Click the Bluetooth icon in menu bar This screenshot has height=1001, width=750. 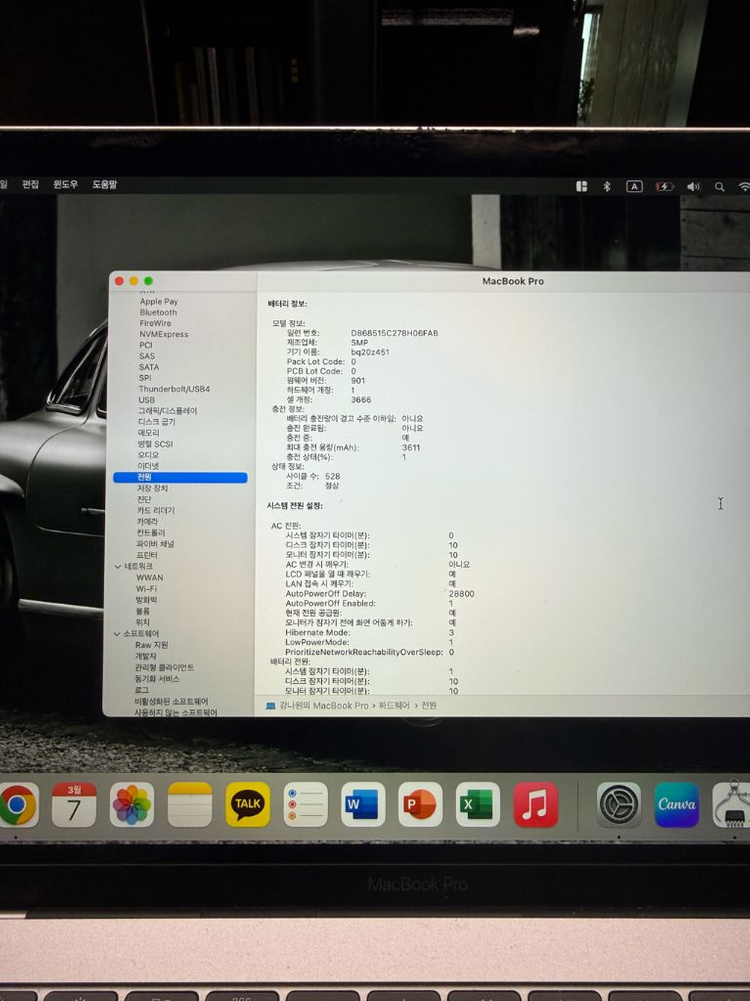tap(606, 186)
